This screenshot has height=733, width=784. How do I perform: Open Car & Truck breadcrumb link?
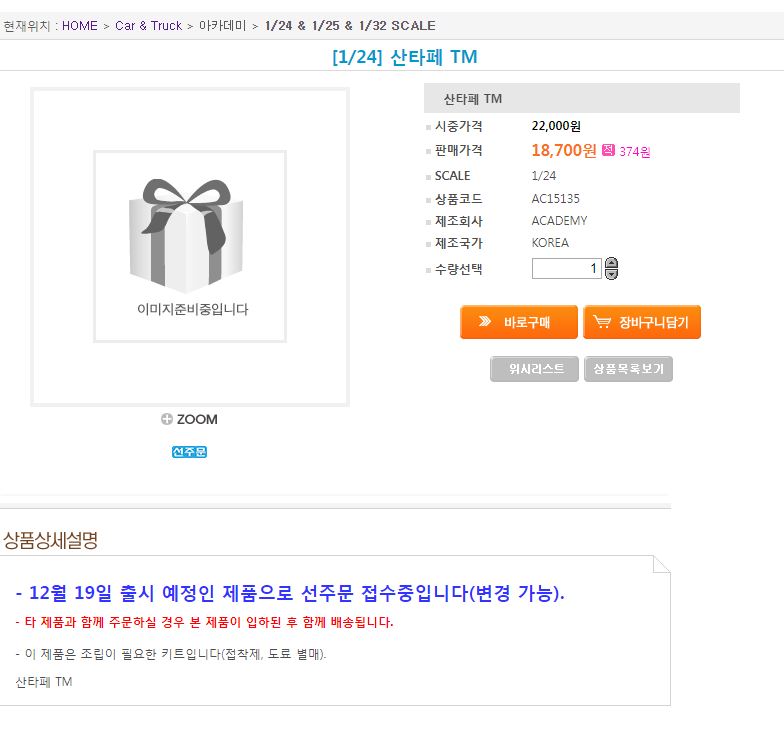[148, 26]
